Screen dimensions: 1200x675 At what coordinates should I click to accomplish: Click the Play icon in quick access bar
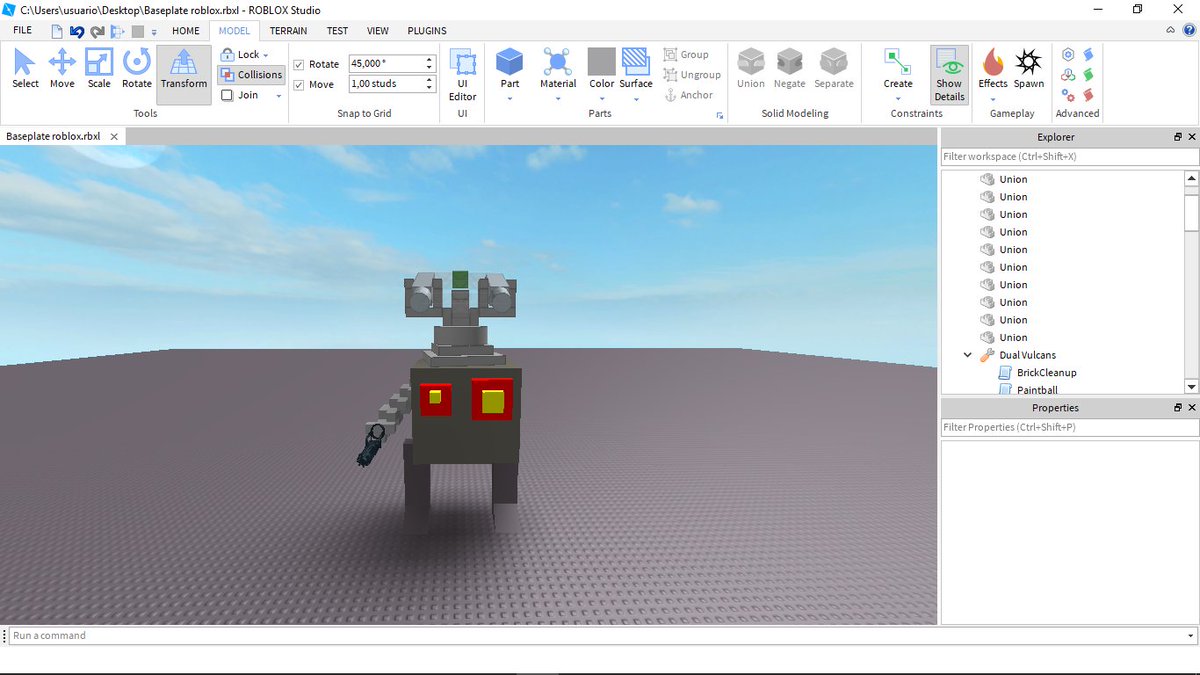click(x=118, y=32)
